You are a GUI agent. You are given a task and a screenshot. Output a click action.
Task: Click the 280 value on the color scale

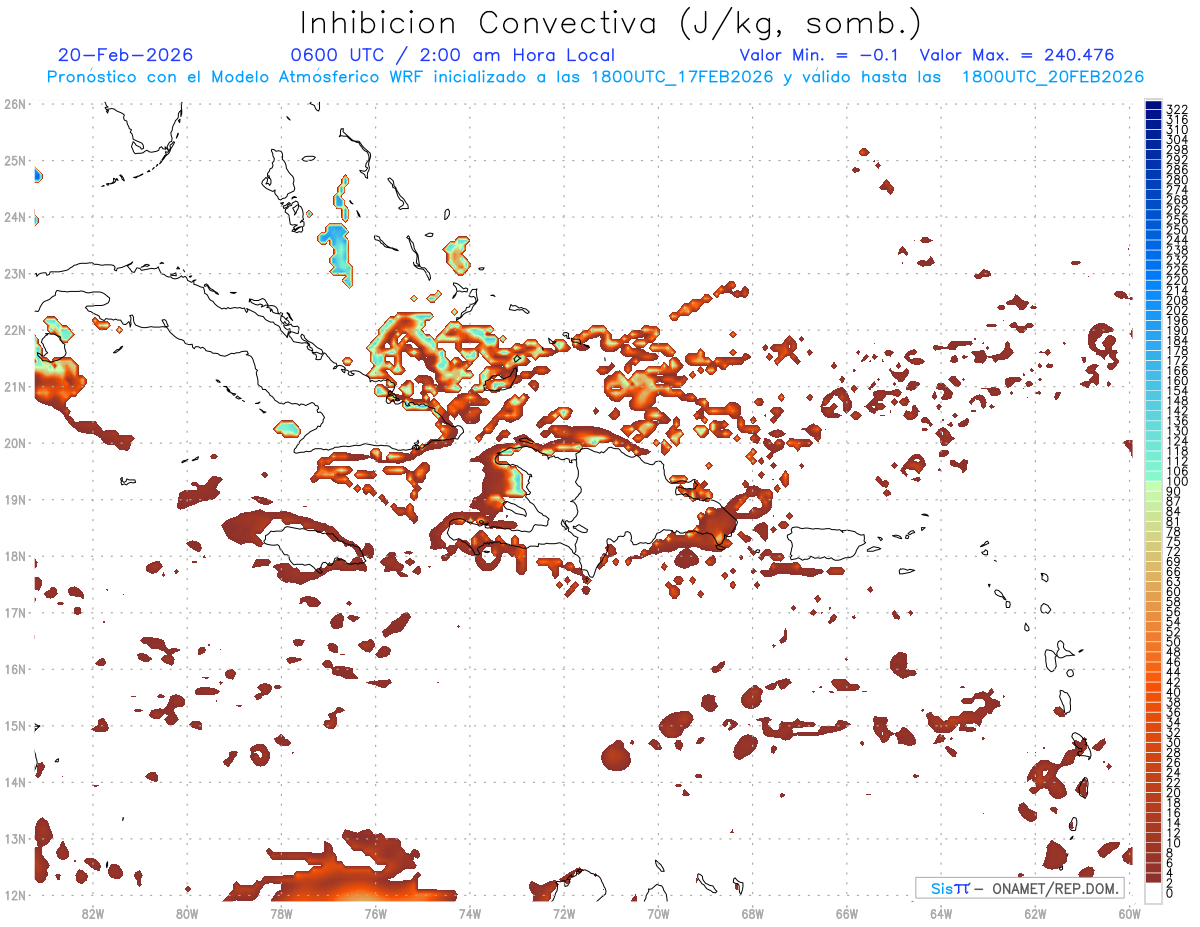1176,180
